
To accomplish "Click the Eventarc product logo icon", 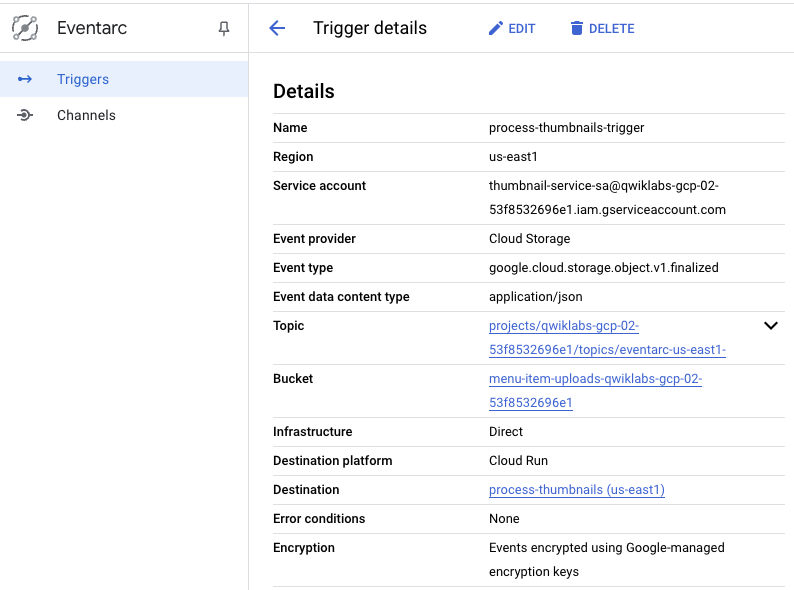I will point(25,28).
